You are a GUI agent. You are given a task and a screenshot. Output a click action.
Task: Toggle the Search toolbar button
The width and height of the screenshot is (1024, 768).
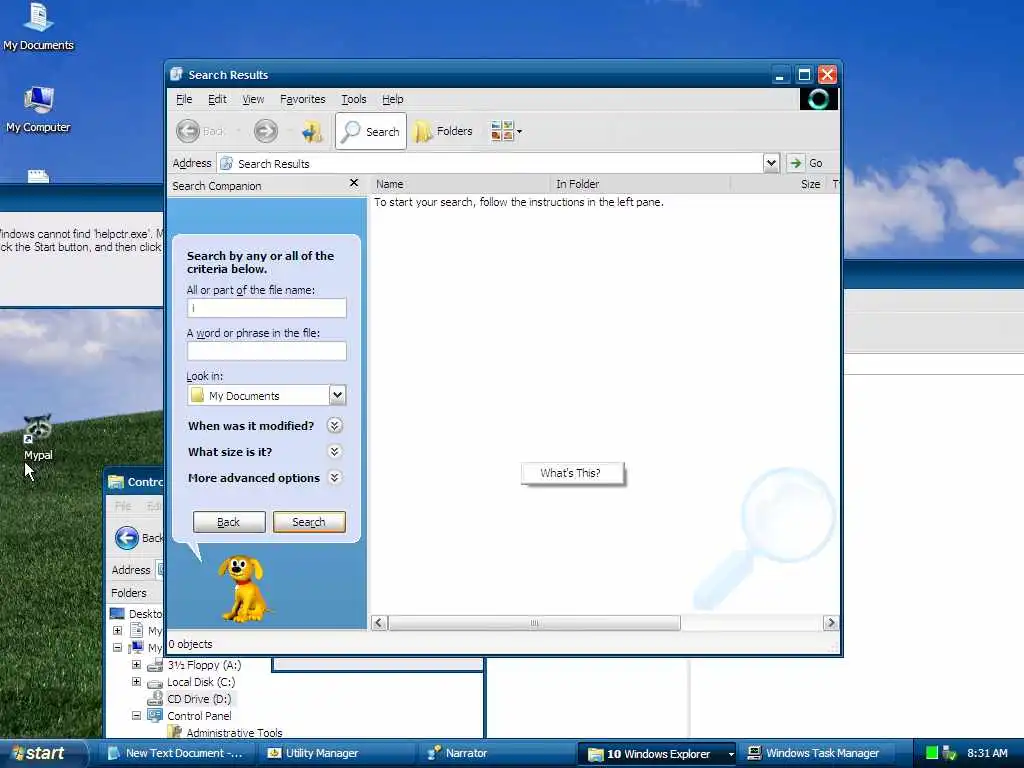pos(371,131)
